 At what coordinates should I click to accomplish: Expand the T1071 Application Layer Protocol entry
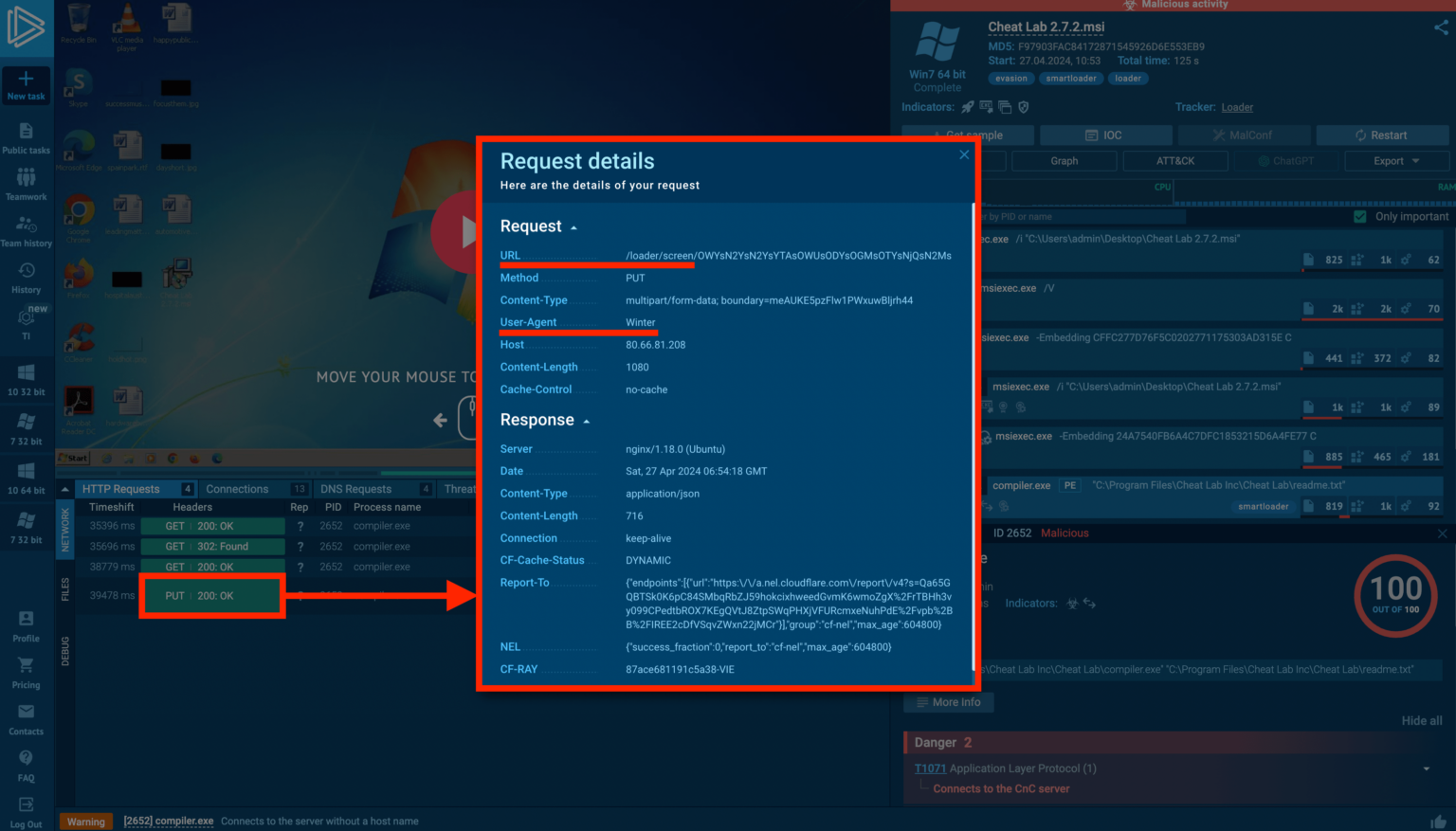pyautogui.click(x=1427, y=768)
